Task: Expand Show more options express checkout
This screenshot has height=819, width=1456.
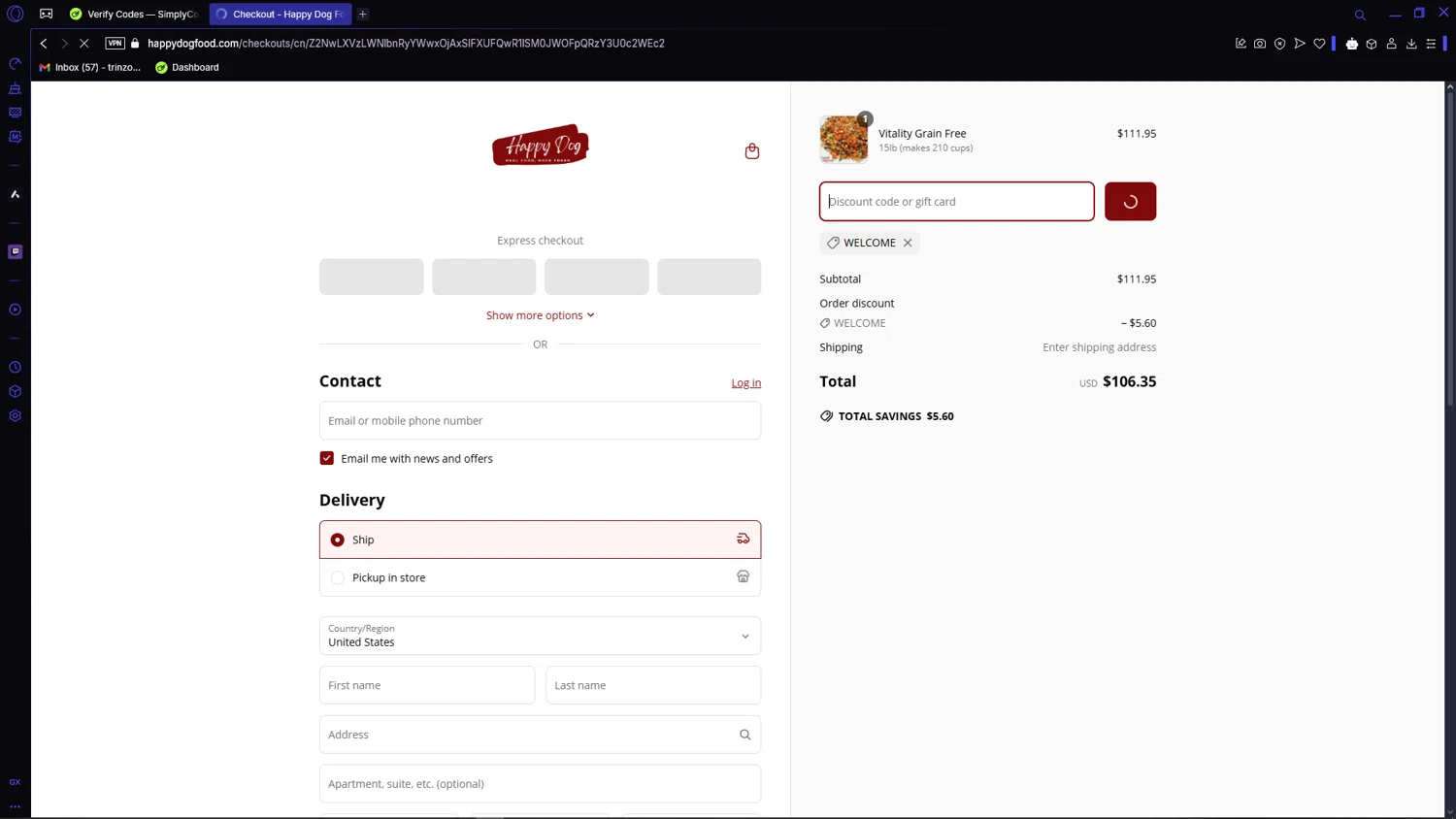Action: [541, 315]
